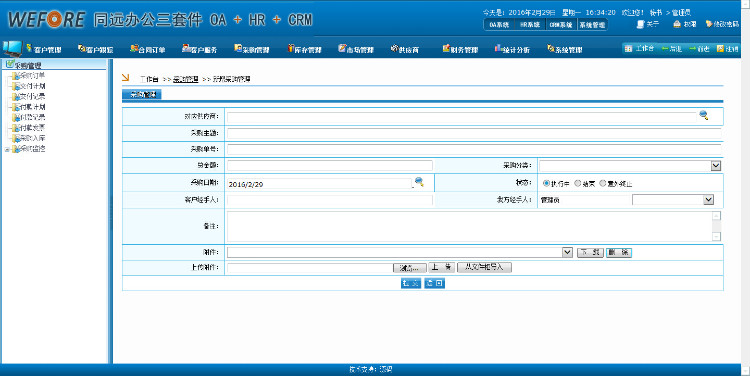Open the 采购管理 menu in the nav bar
750x376 pixels.
pos(252,49)
